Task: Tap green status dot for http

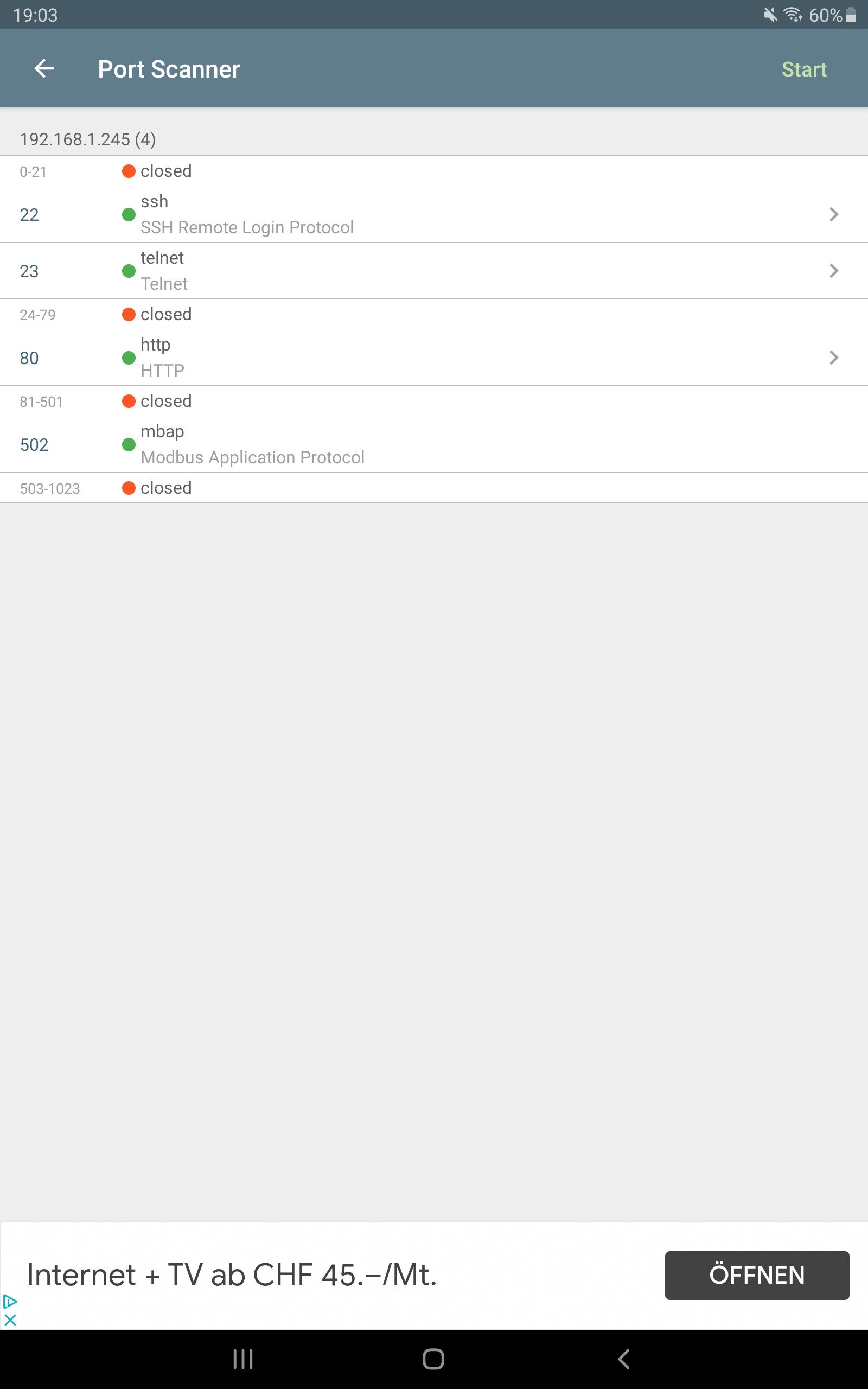Action: click(129, 358)
